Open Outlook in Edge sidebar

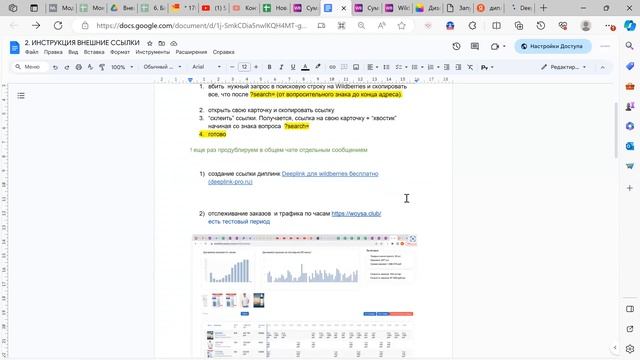(630, 146)
